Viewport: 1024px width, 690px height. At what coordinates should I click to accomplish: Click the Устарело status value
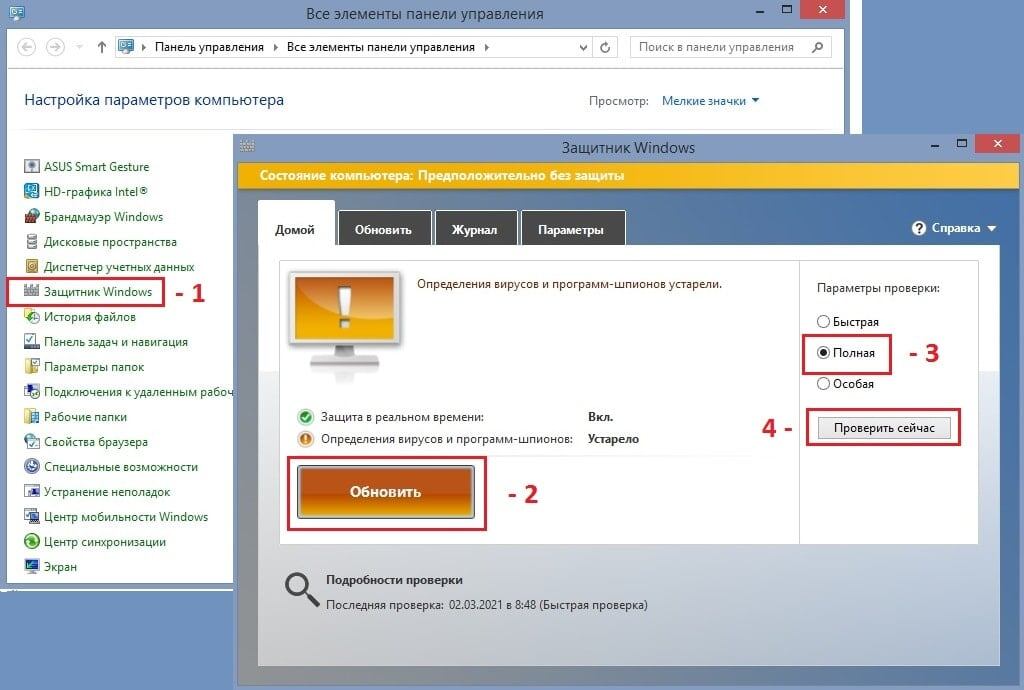tap(613, 439)
